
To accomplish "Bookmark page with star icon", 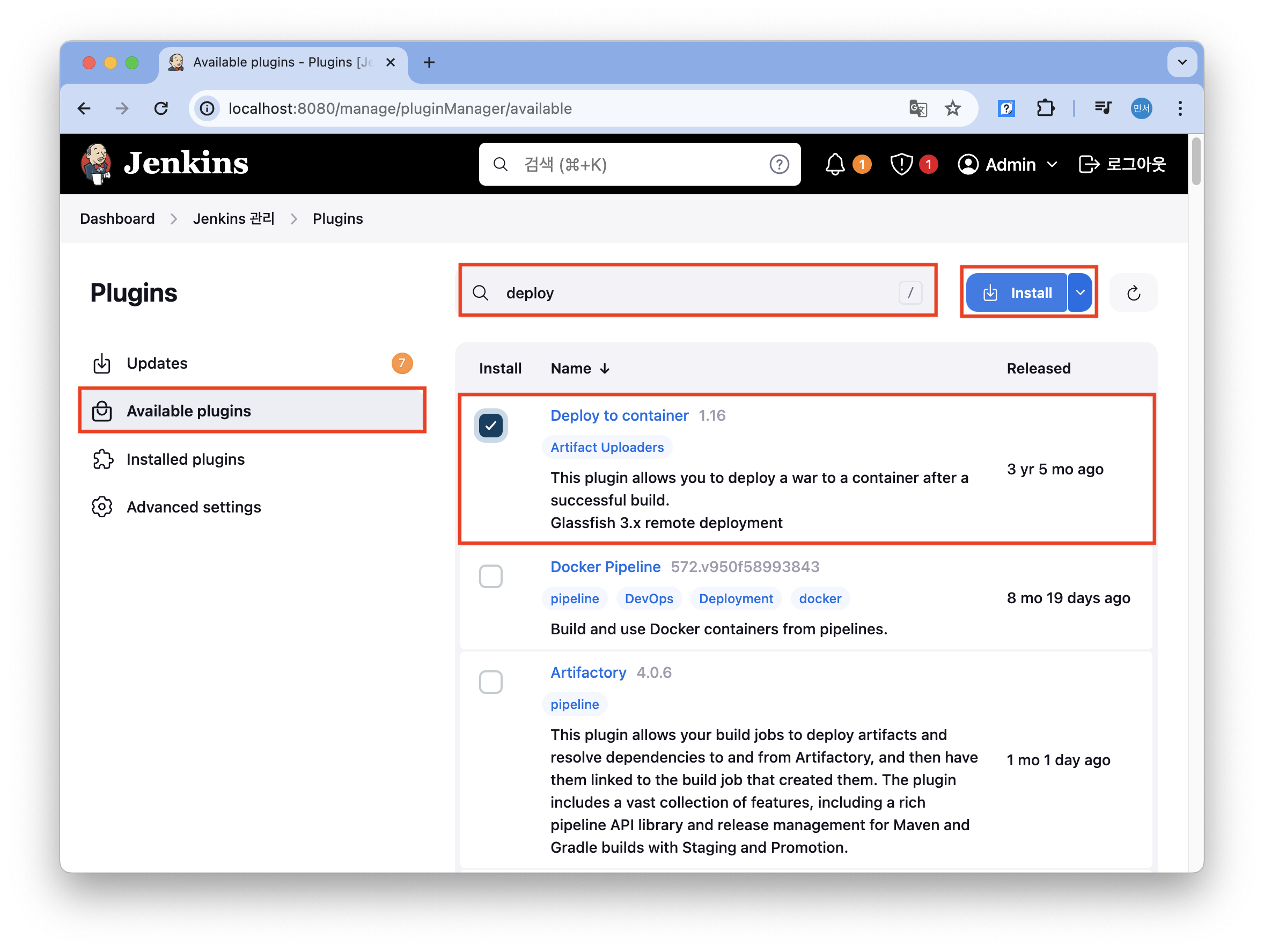I will click(953, 108).
